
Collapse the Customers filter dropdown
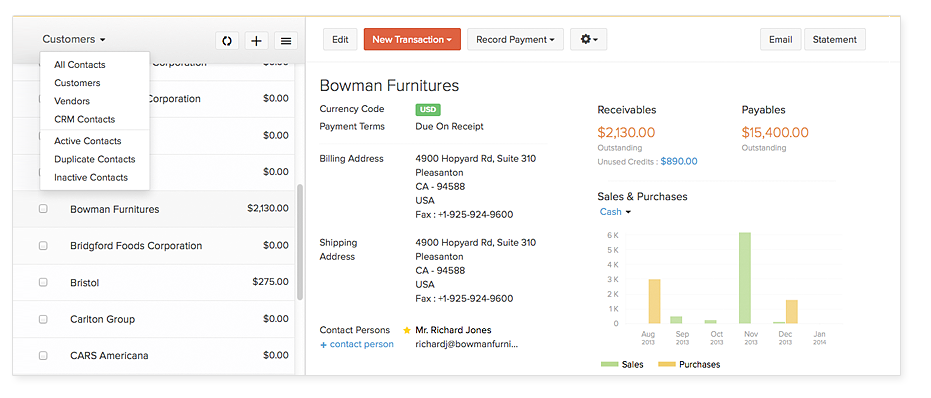(74, 39)
